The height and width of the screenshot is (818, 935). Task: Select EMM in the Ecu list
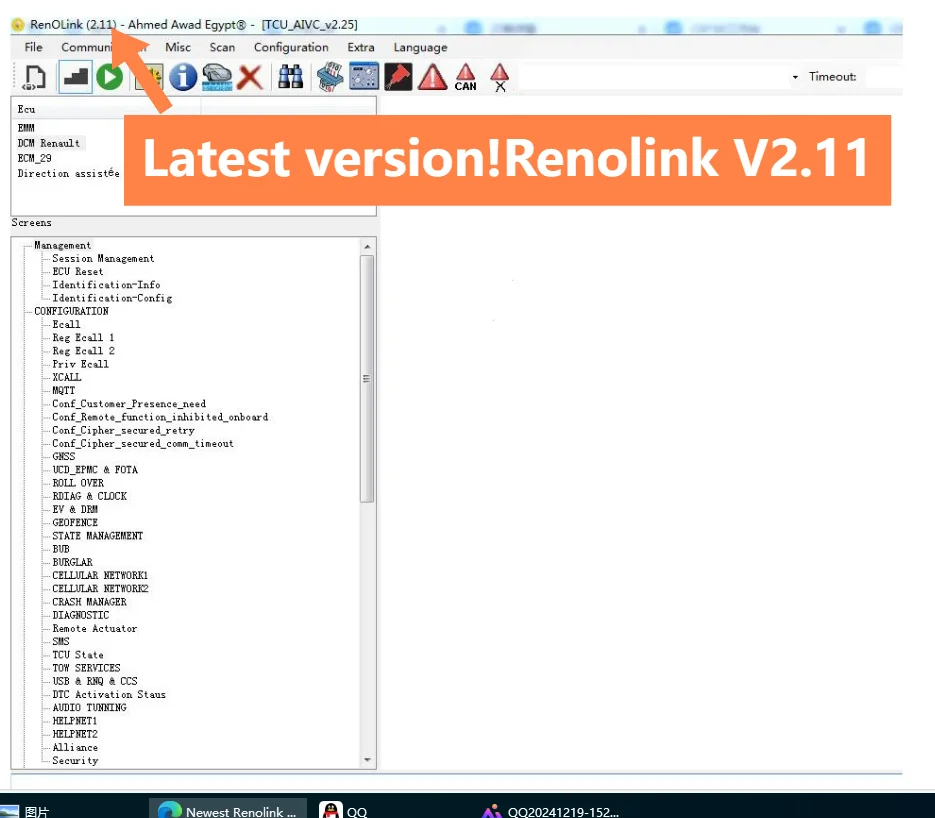tap(26, 128)
